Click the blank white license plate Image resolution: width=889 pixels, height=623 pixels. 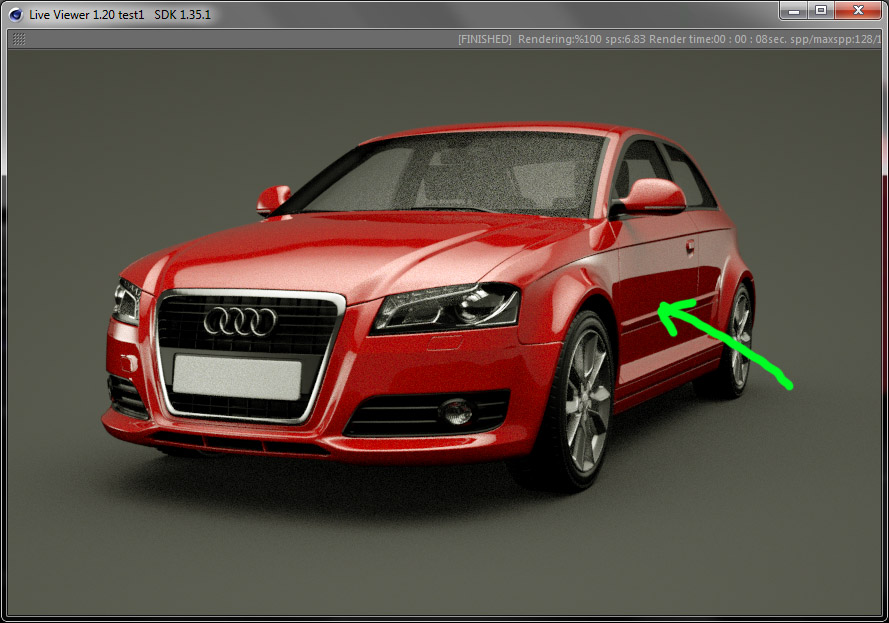click(x=237, y=378)
